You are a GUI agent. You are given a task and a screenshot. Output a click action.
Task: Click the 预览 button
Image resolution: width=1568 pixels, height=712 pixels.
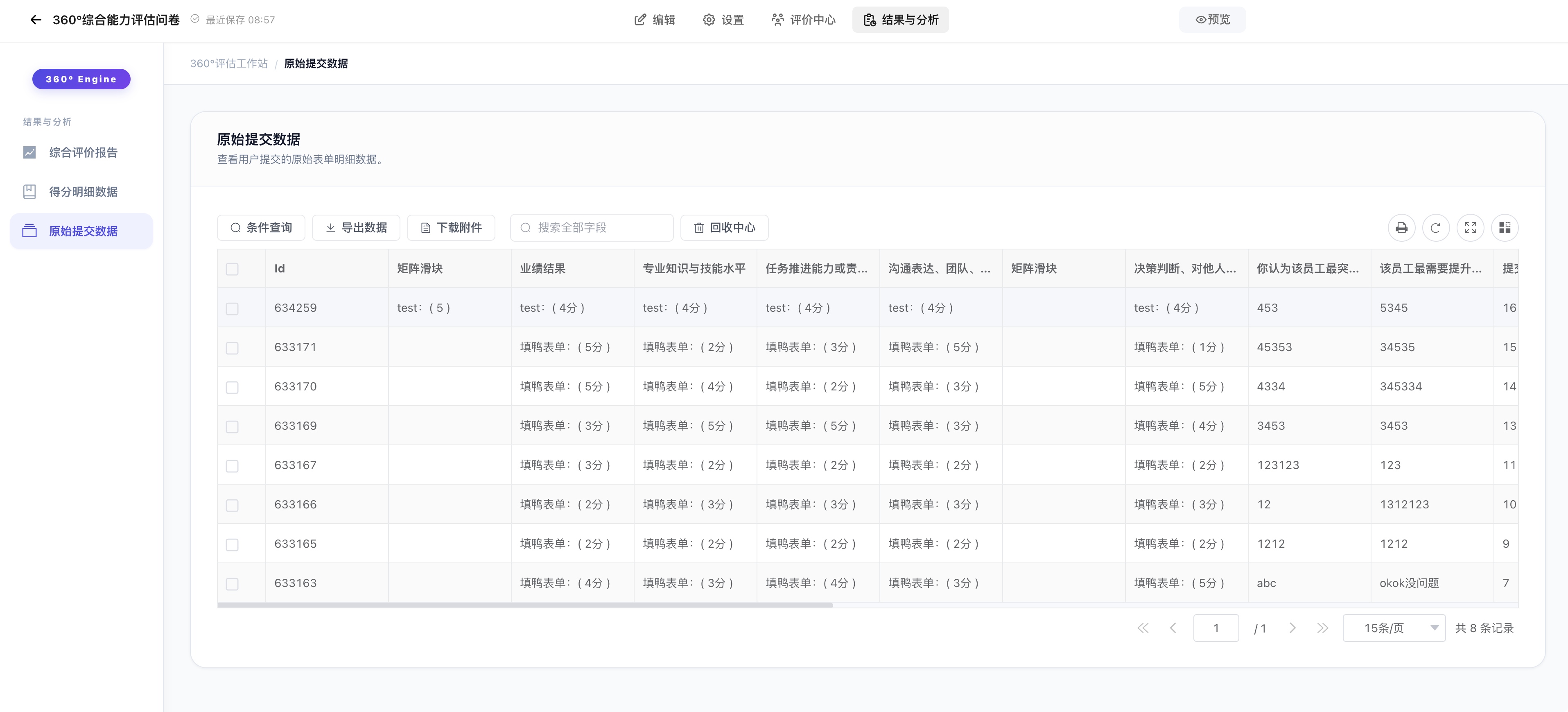pyautogui.click(x=1212, y=20)
